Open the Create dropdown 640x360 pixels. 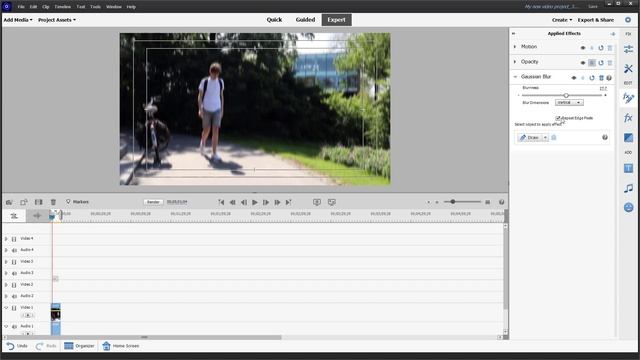coord(562,20)
